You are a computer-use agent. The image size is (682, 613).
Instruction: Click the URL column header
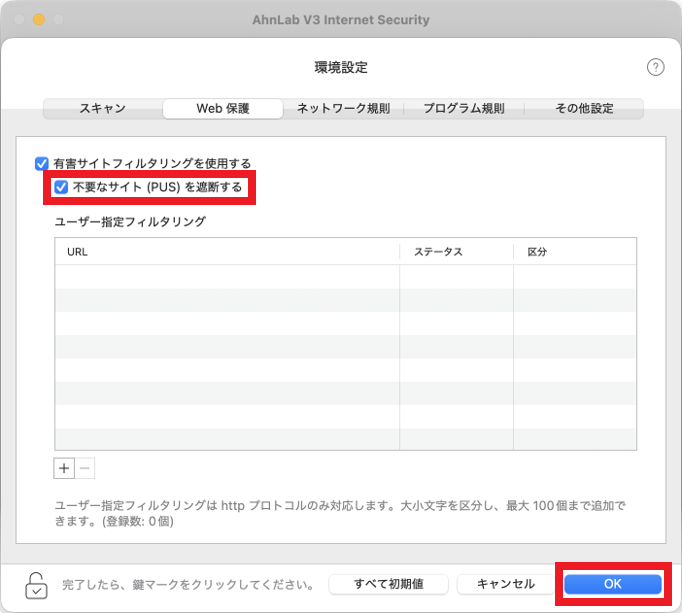click(227, 252)
